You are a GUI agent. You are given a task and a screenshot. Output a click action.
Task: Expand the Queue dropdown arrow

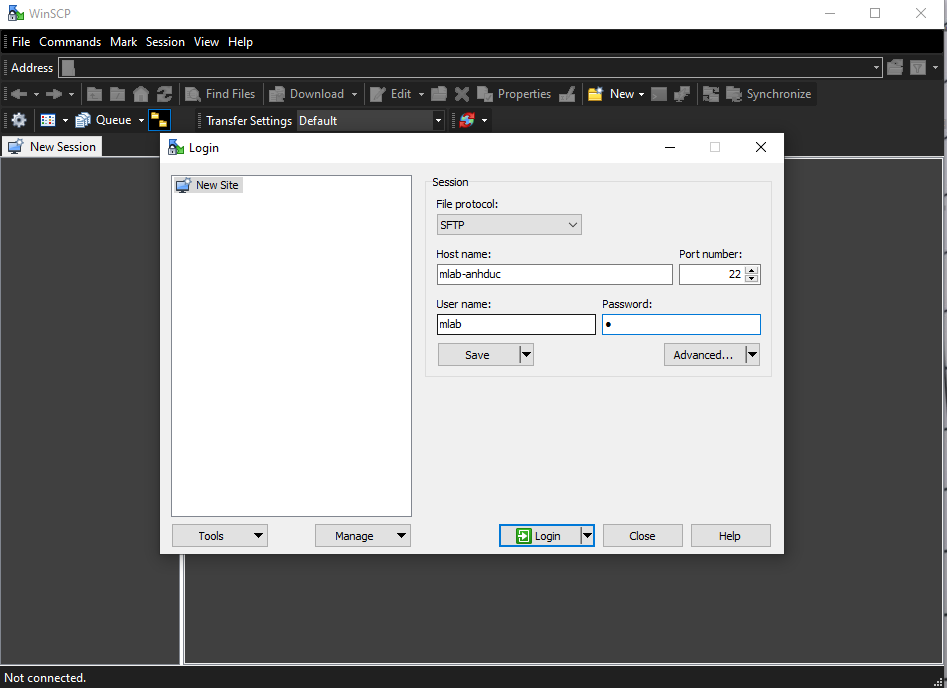point(141,120)
